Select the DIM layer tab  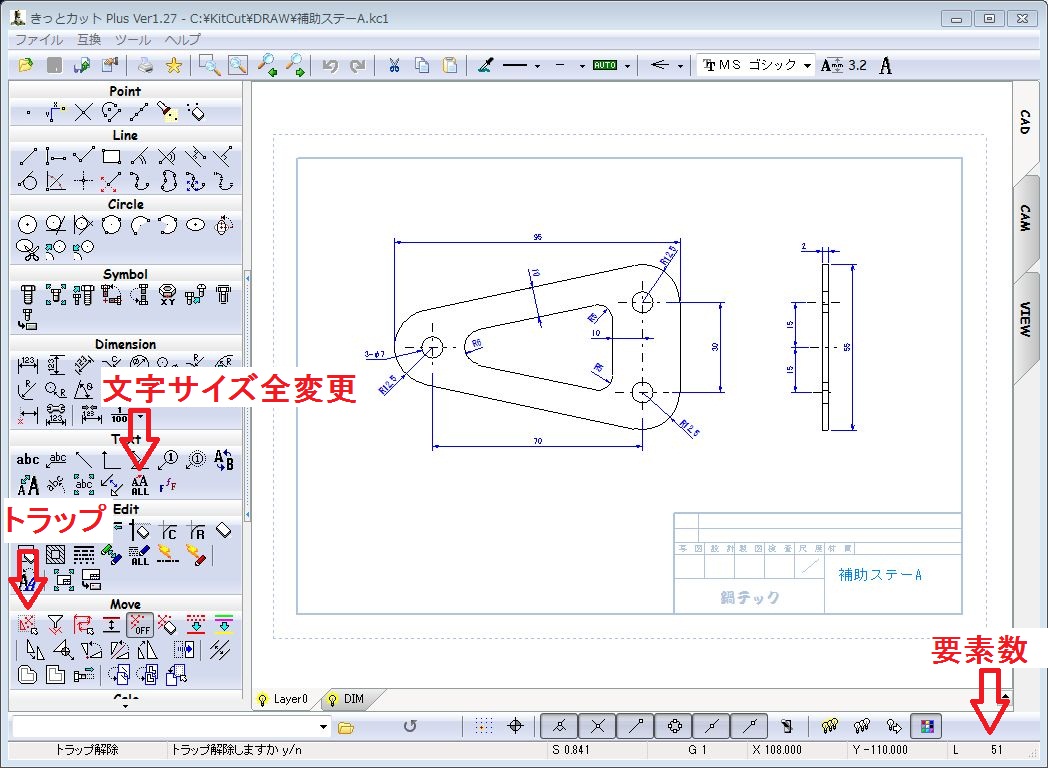point(354,699)
